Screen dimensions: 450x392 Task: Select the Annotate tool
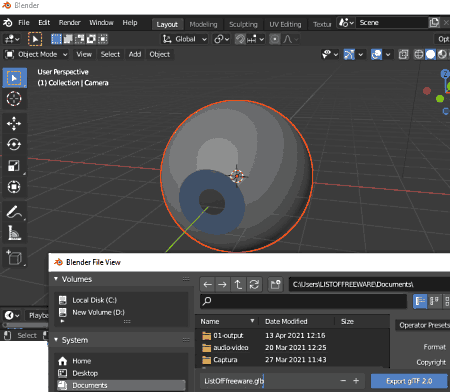(x=14, y=212)
